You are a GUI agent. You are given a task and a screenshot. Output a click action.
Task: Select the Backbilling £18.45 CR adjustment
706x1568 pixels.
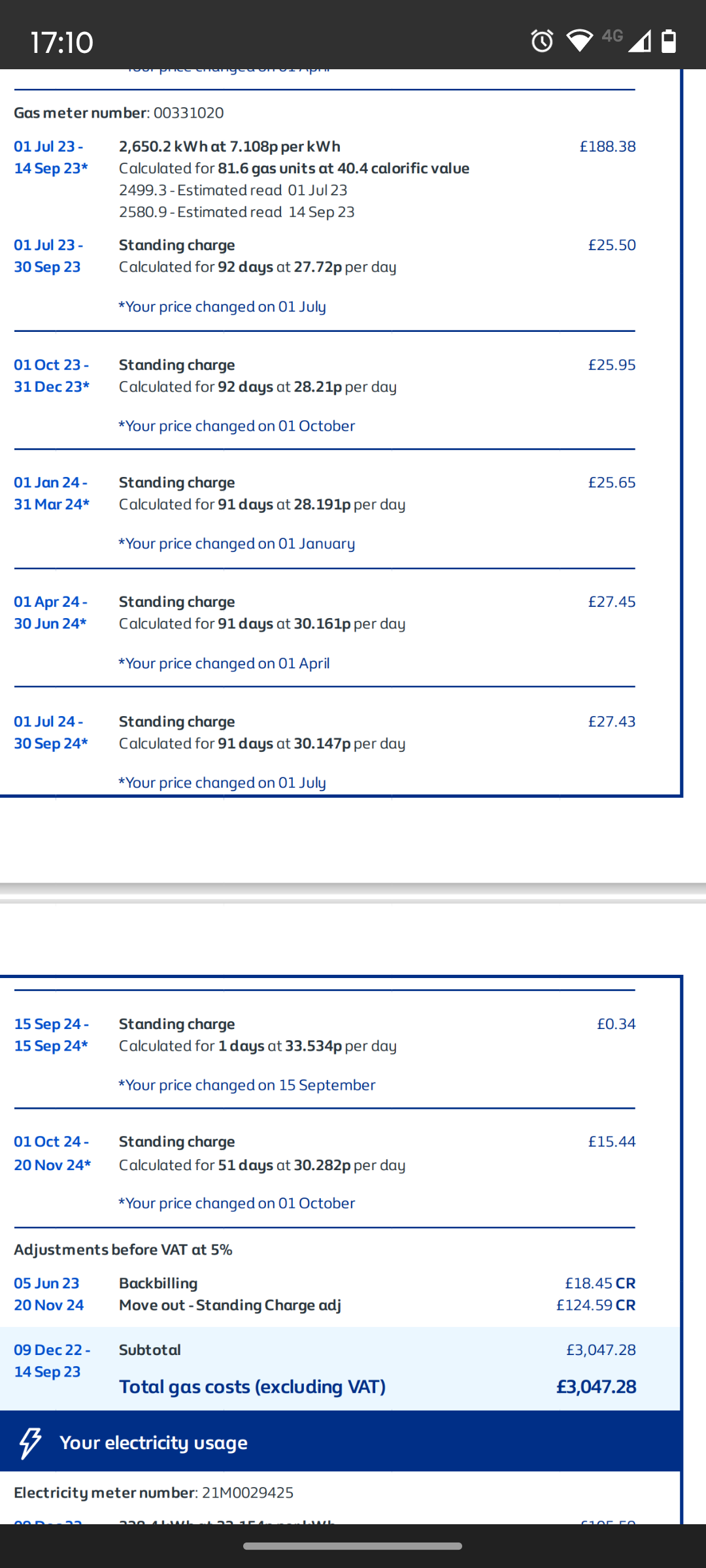[x=600, y=1283]
